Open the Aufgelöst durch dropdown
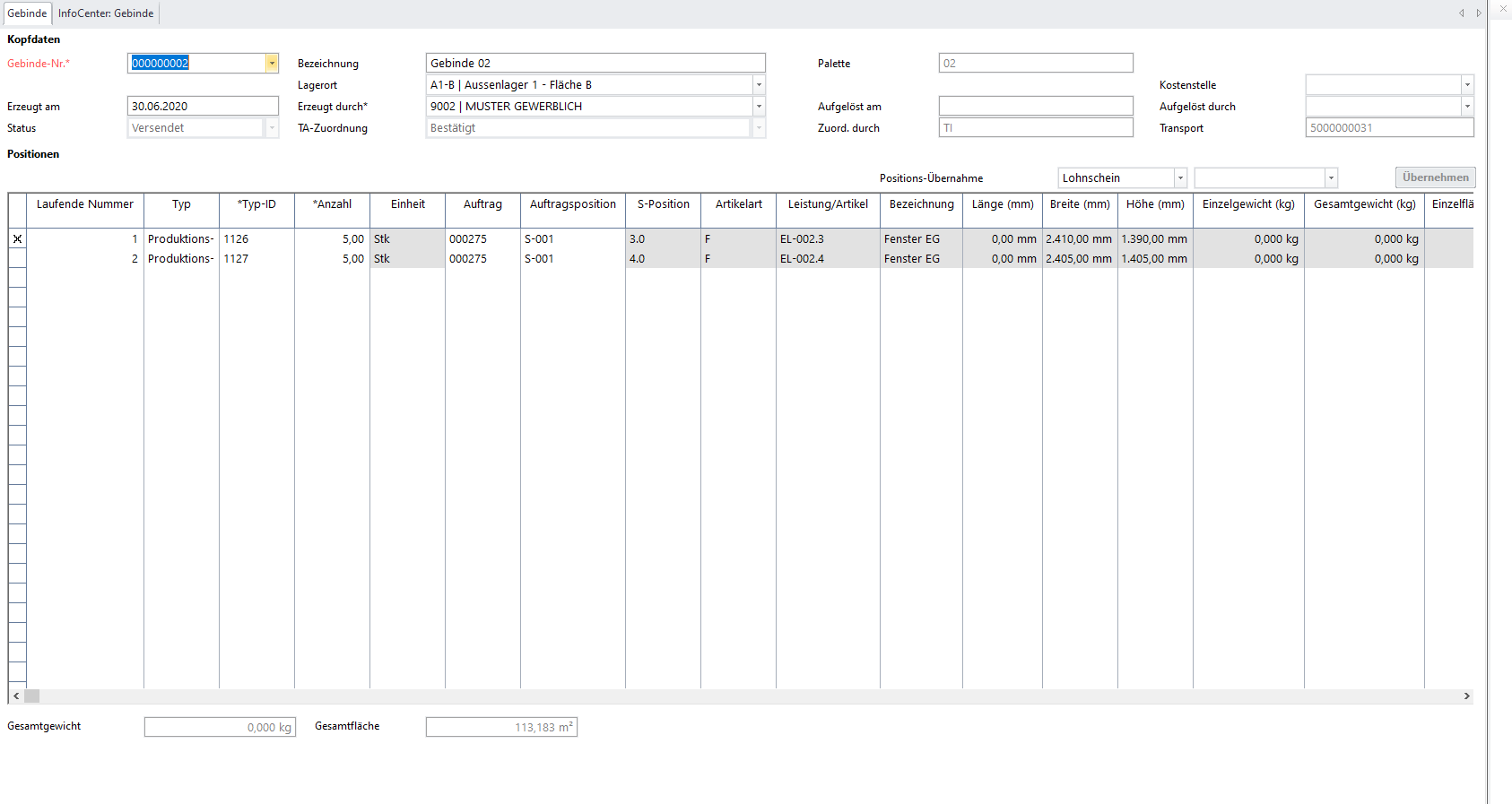 click(1467, 107)
